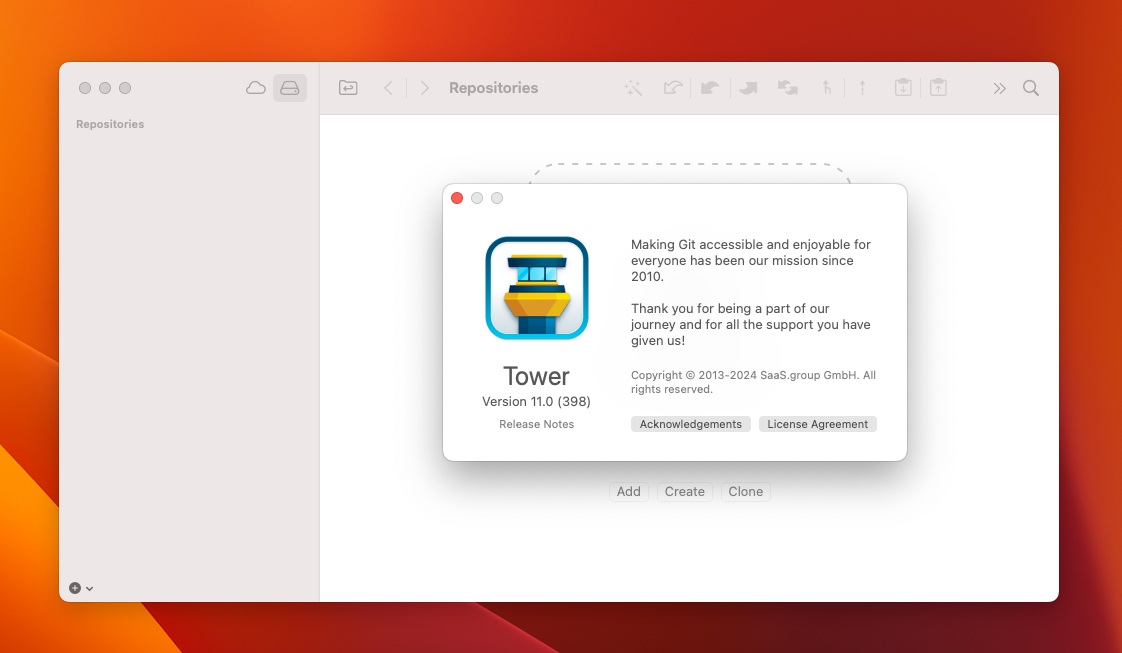Viewport: 1122px width, 653px height.
Task: Click the Push up-arrow icon
Action: pyautogui.click(x=862, y=88)
